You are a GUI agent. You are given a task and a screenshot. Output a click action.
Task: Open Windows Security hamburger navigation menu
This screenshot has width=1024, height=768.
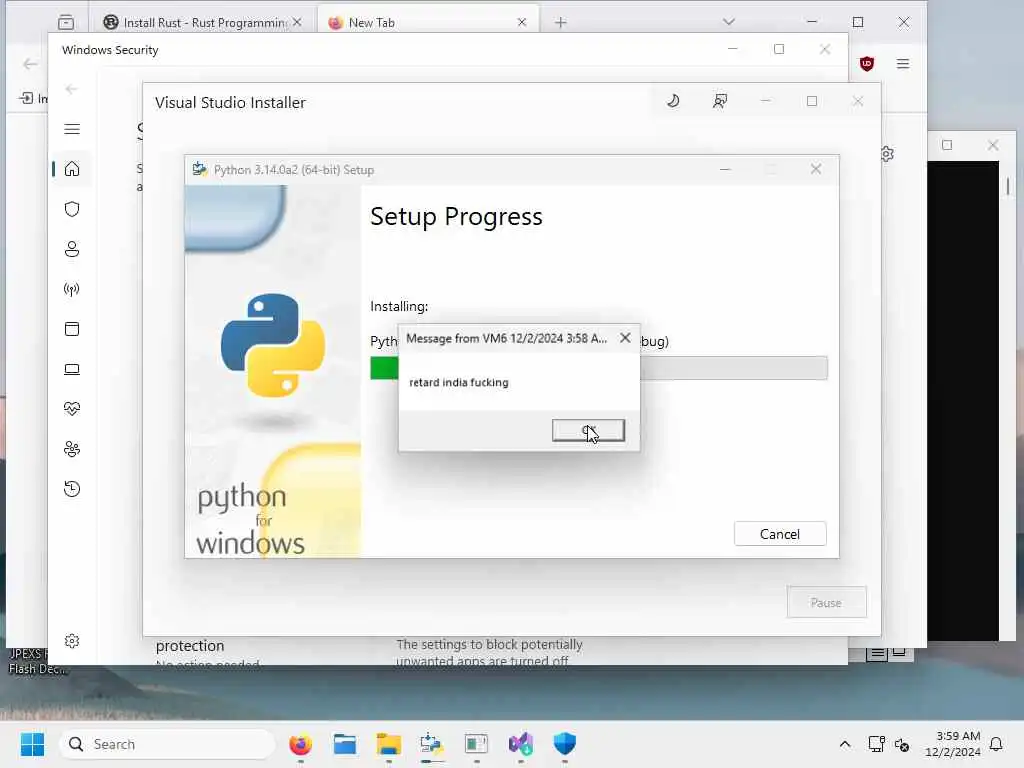pyautogui.click(x=72, y=129)
